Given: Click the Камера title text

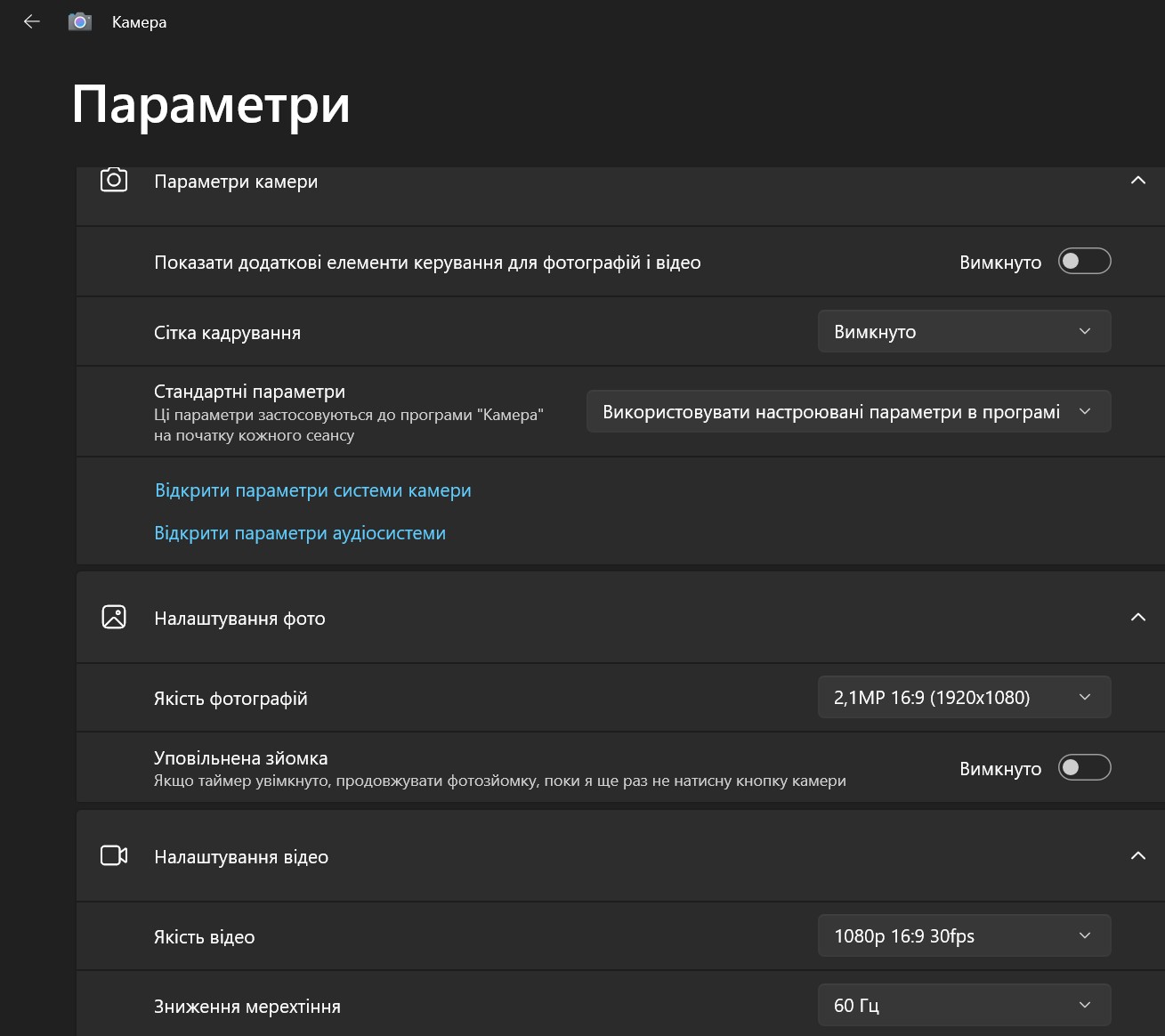Looking at the screenshot, I should pyautogui.click(x=139, y=22).
